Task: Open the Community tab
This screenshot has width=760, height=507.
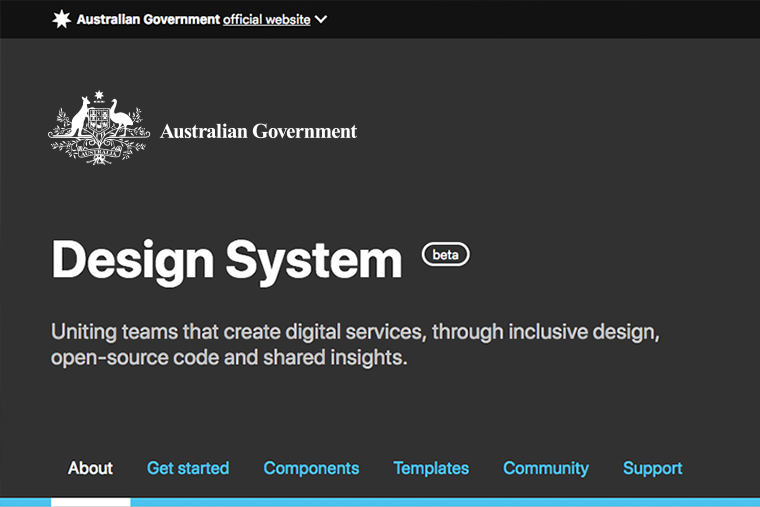Action: click(546, 468)
